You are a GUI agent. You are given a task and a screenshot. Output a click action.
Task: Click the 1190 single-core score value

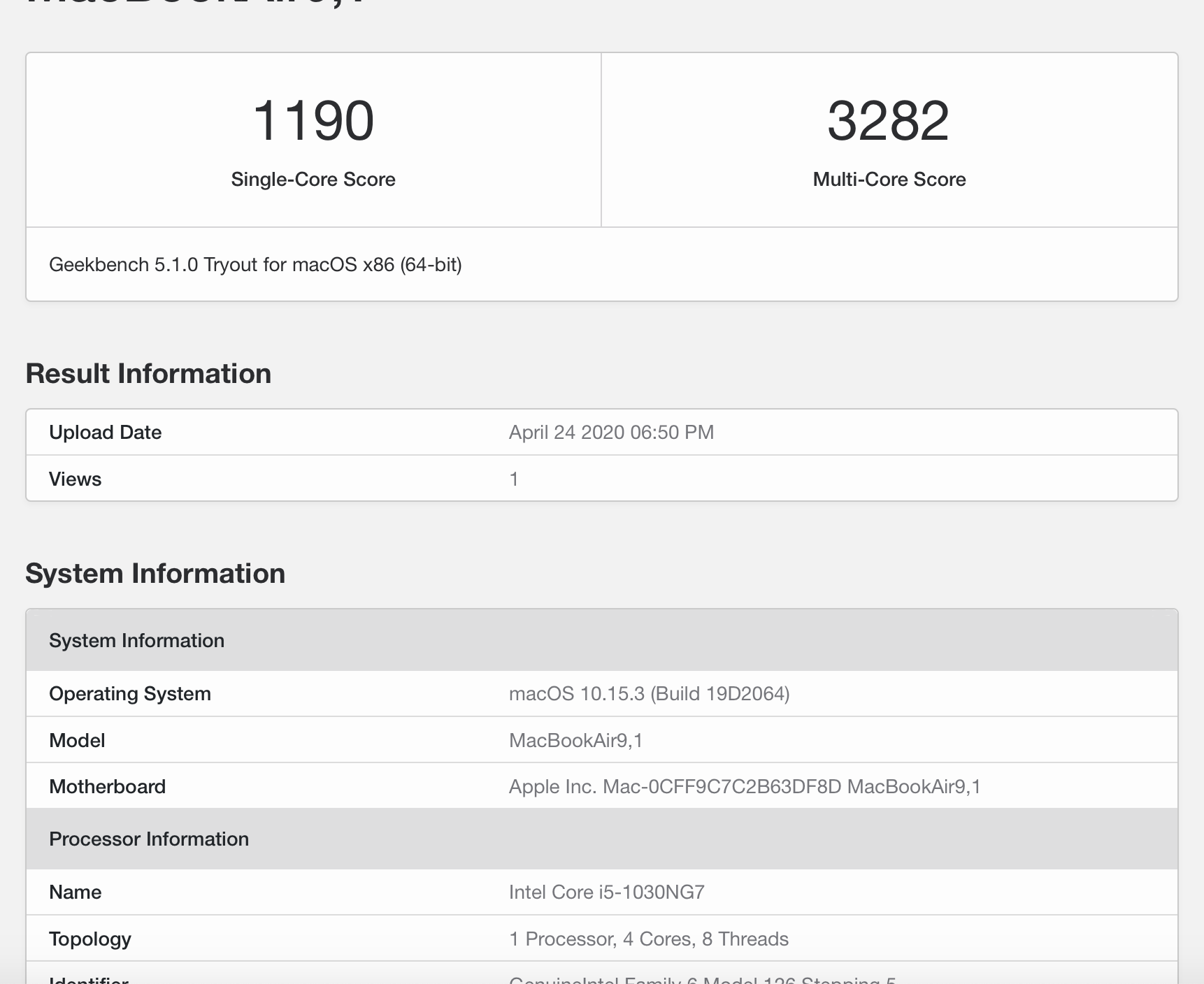[313, 120]
